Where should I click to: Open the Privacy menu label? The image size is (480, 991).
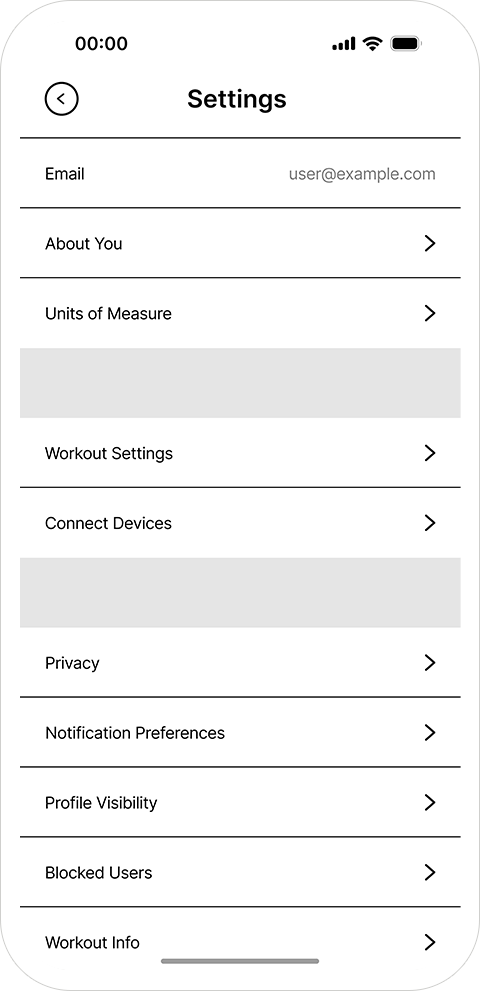[72, 663]
